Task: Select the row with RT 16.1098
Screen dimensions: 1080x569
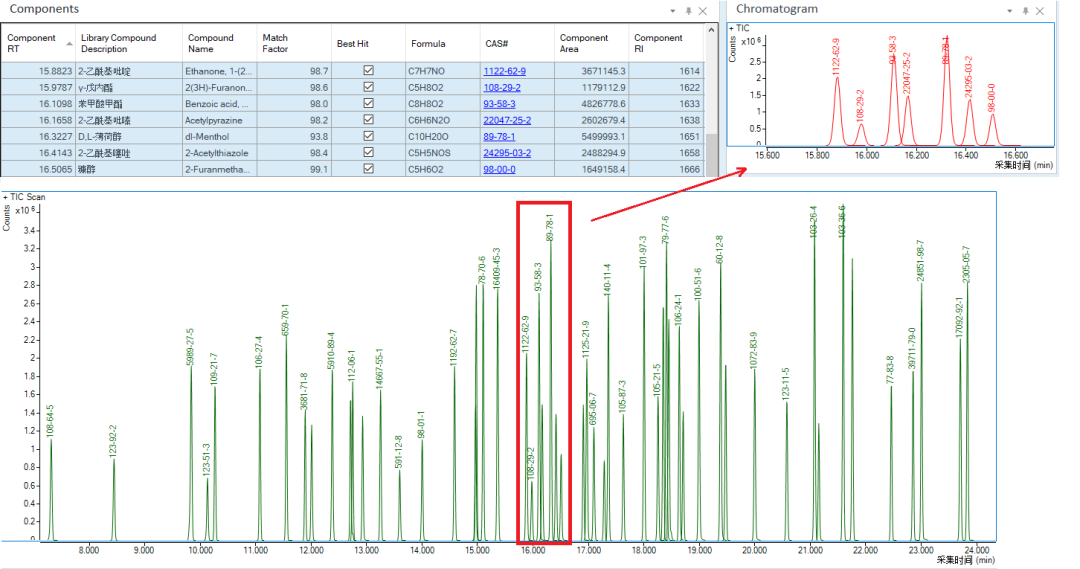Action: 353,104
